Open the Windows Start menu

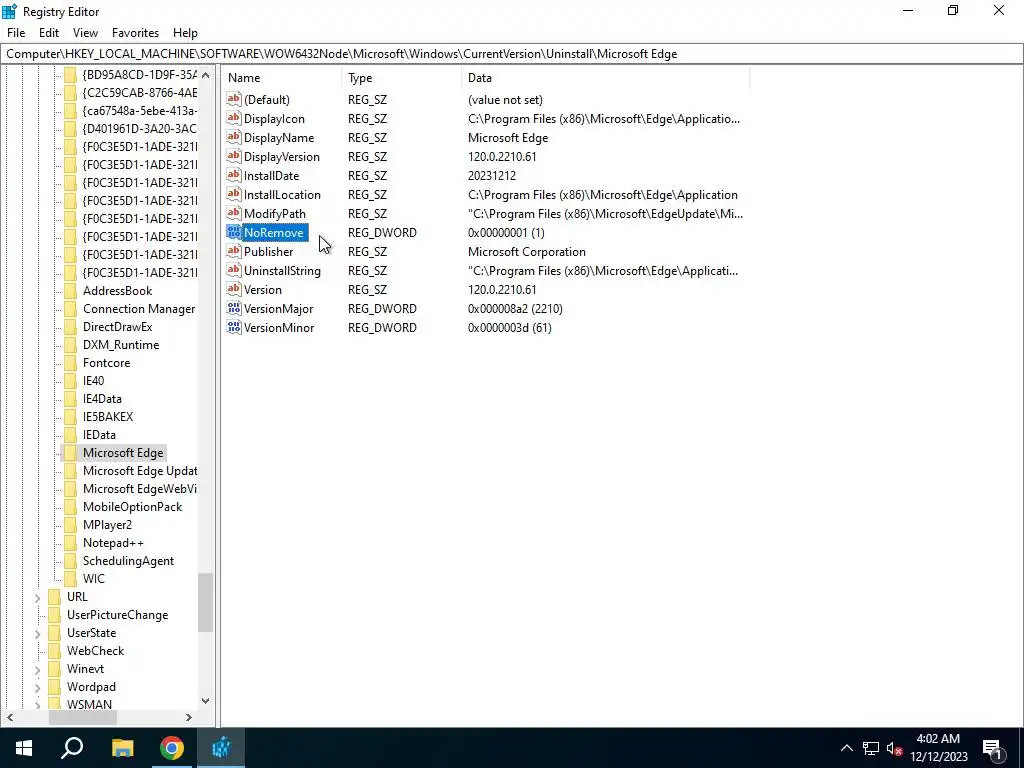tap(24, 748)
